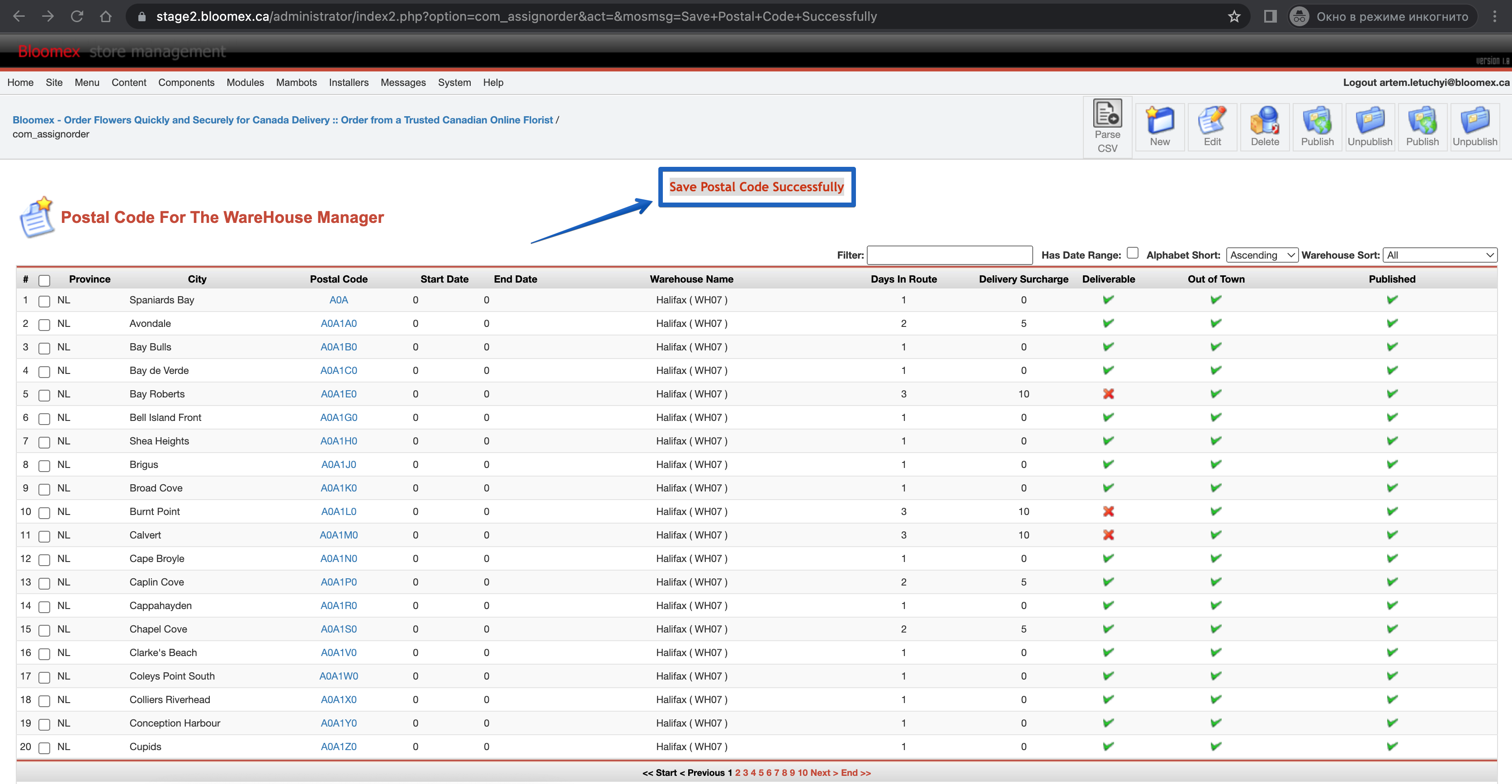Image resolution: width=1512 pixels, height=784 pixels.
Task: Reload the page with the refresh icon
Action: click(77, 16)
